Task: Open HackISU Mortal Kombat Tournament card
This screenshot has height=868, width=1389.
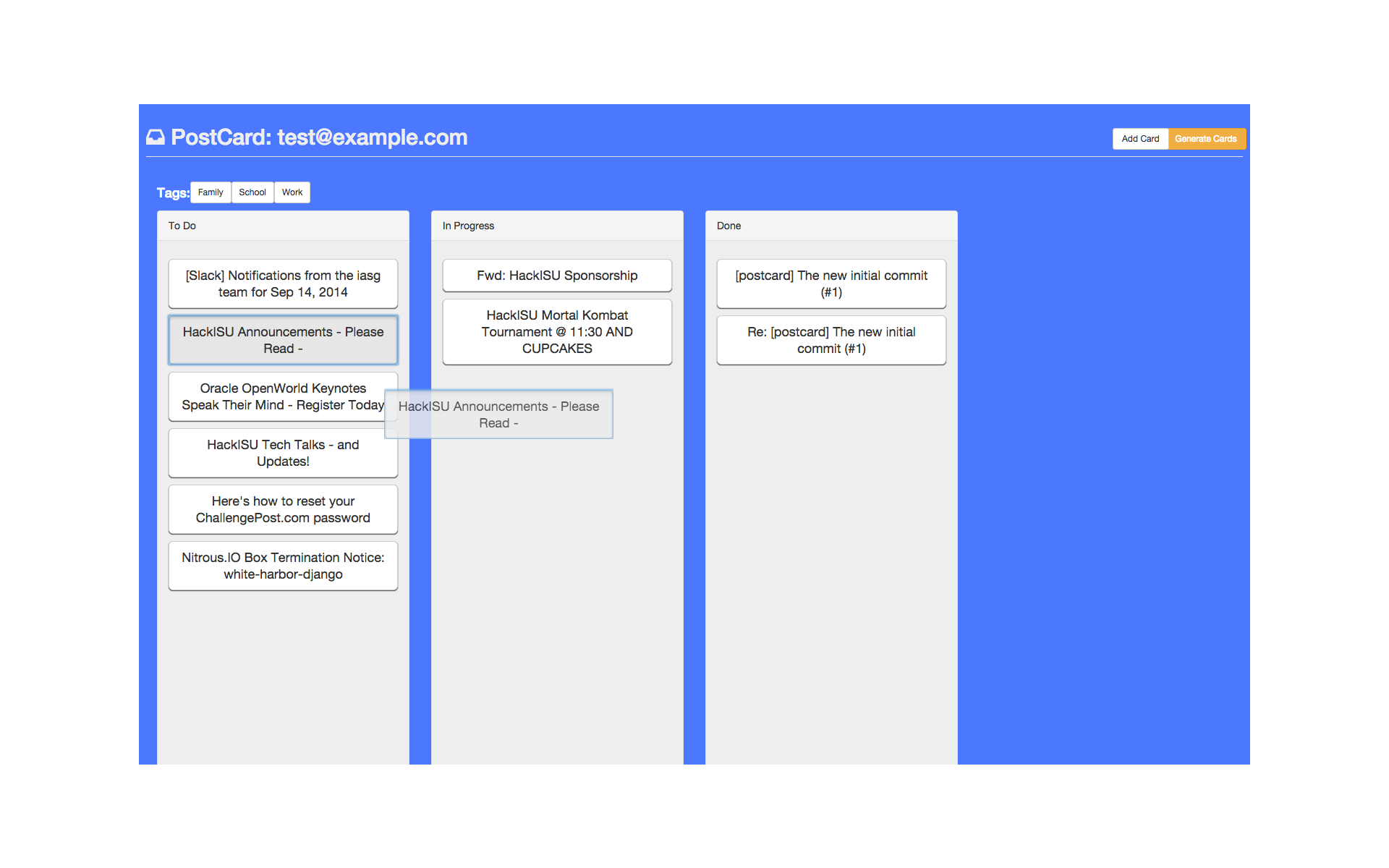Action: [557, 332]
